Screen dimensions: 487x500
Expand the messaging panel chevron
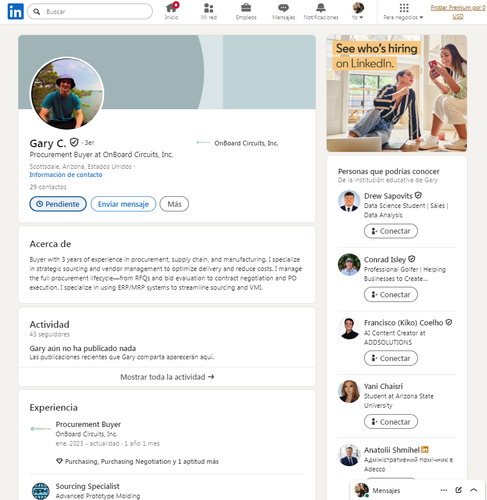[x=474, y=490]
